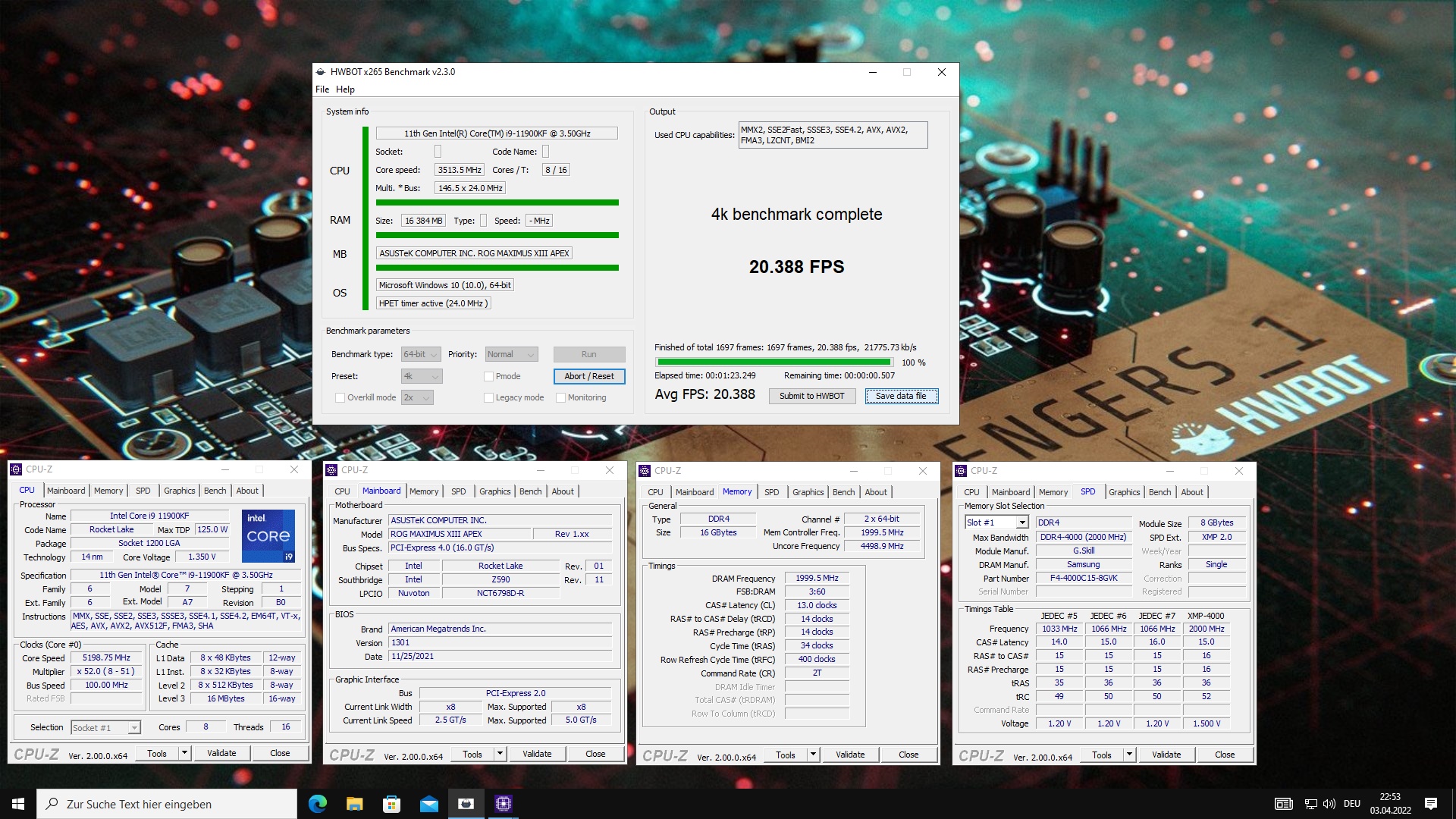Screen dimensions: 1456x819
Task: Open the Benchmark type 64-bit dropdown
Action: point(421,354)
